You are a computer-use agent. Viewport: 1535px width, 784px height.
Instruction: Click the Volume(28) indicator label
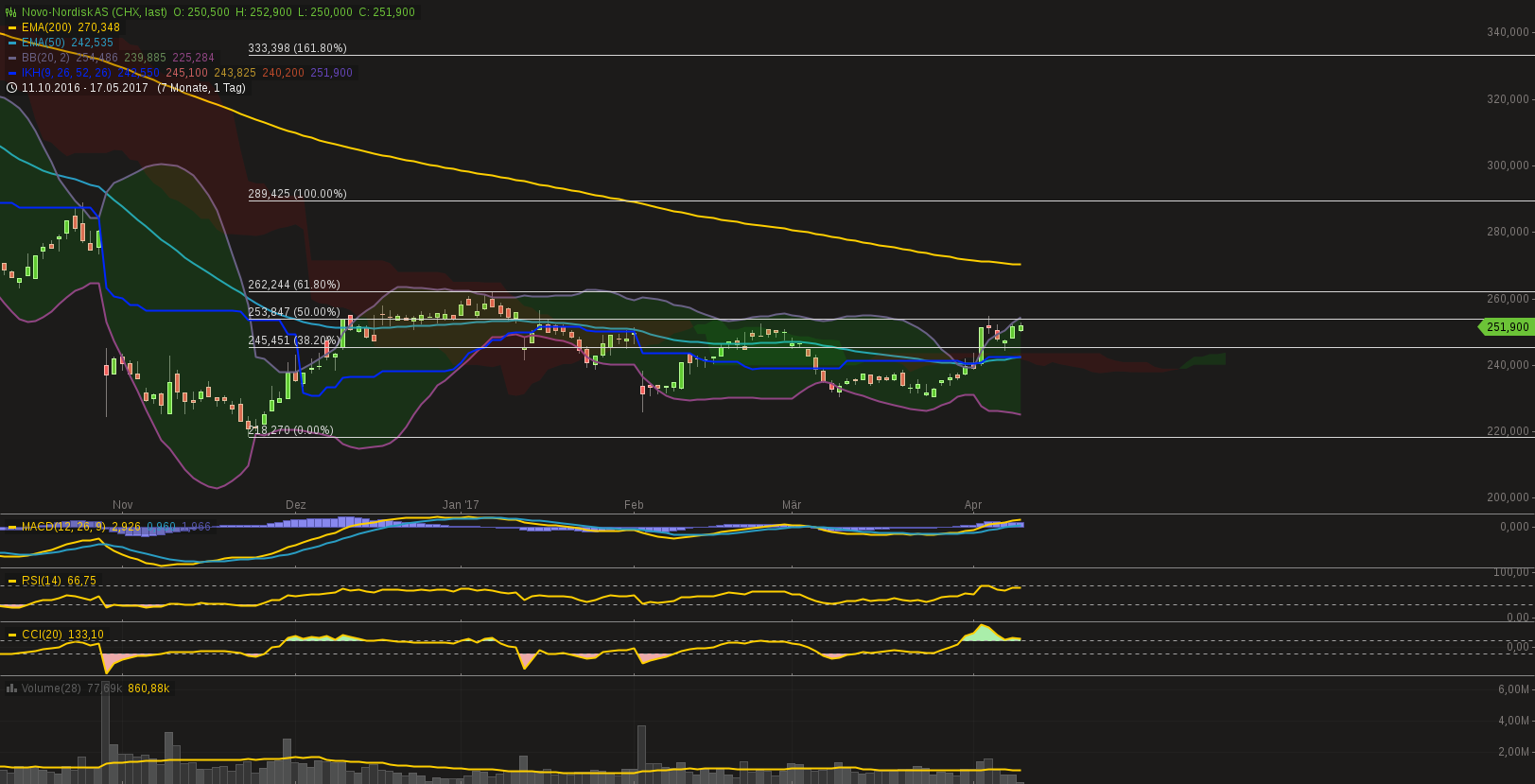tap(51, 688)
